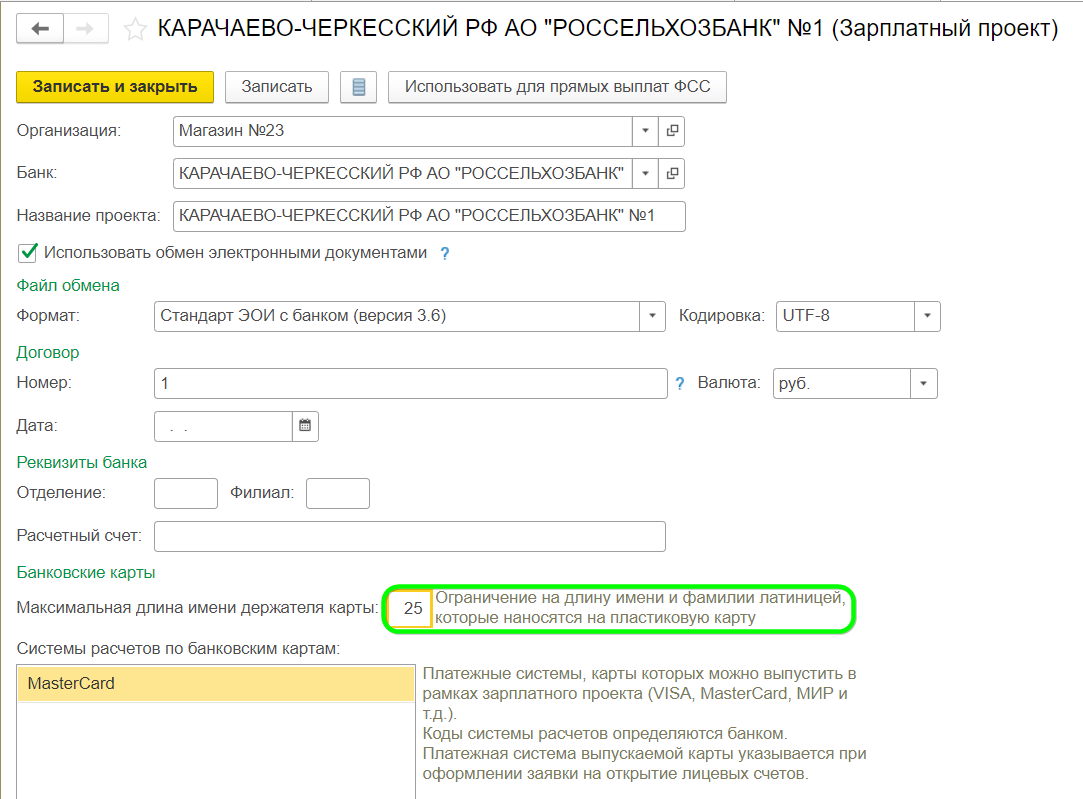Focus the Банк input field
Image resolution: width=1083 pixels, height=799 pixels.
point(403,173)
